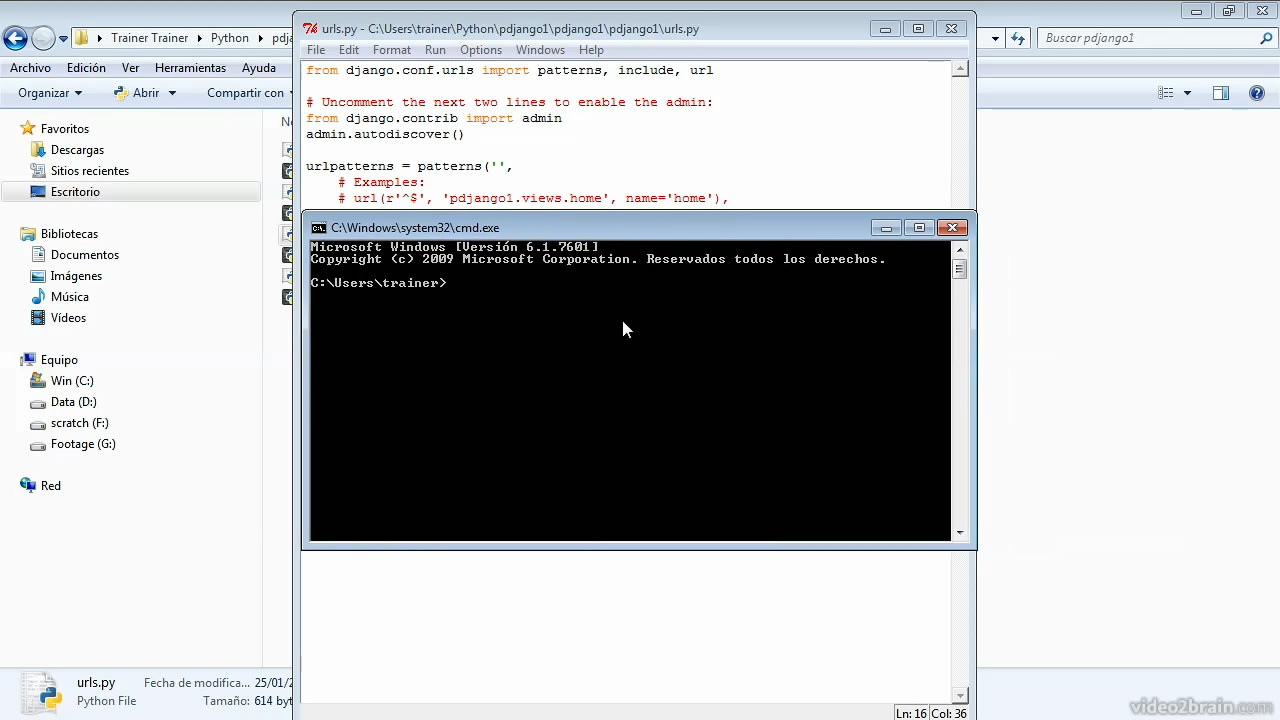Click the Explorer help question mark icon

point(1257,93)
